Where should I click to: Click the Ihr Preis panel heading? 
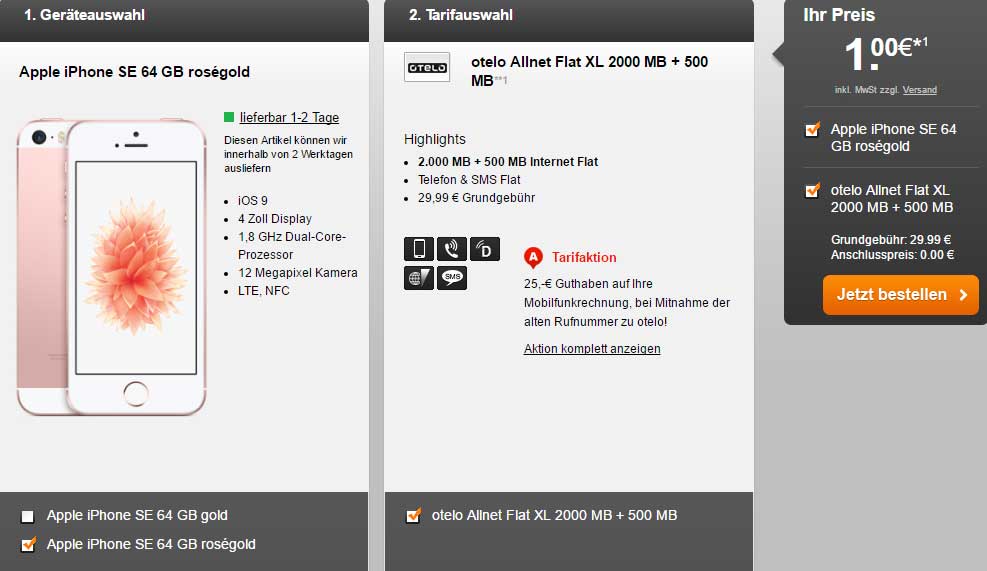[838, 15]
